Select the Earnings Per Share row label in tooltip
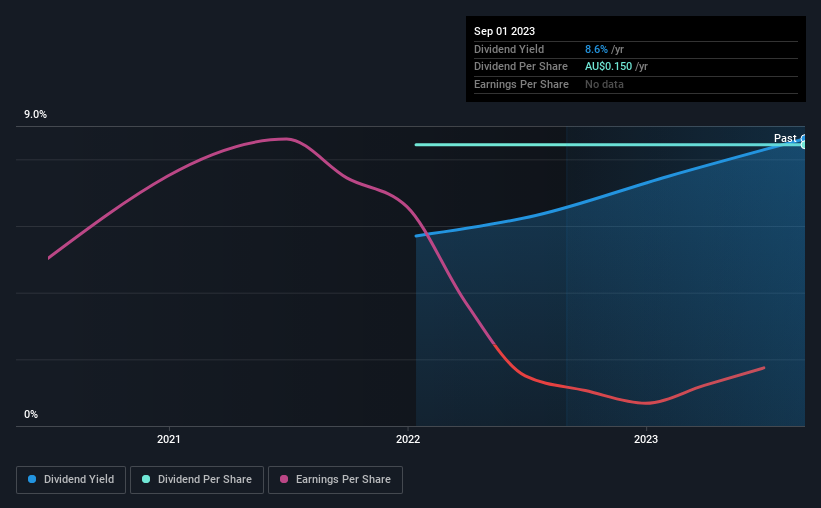 [521, 84]
